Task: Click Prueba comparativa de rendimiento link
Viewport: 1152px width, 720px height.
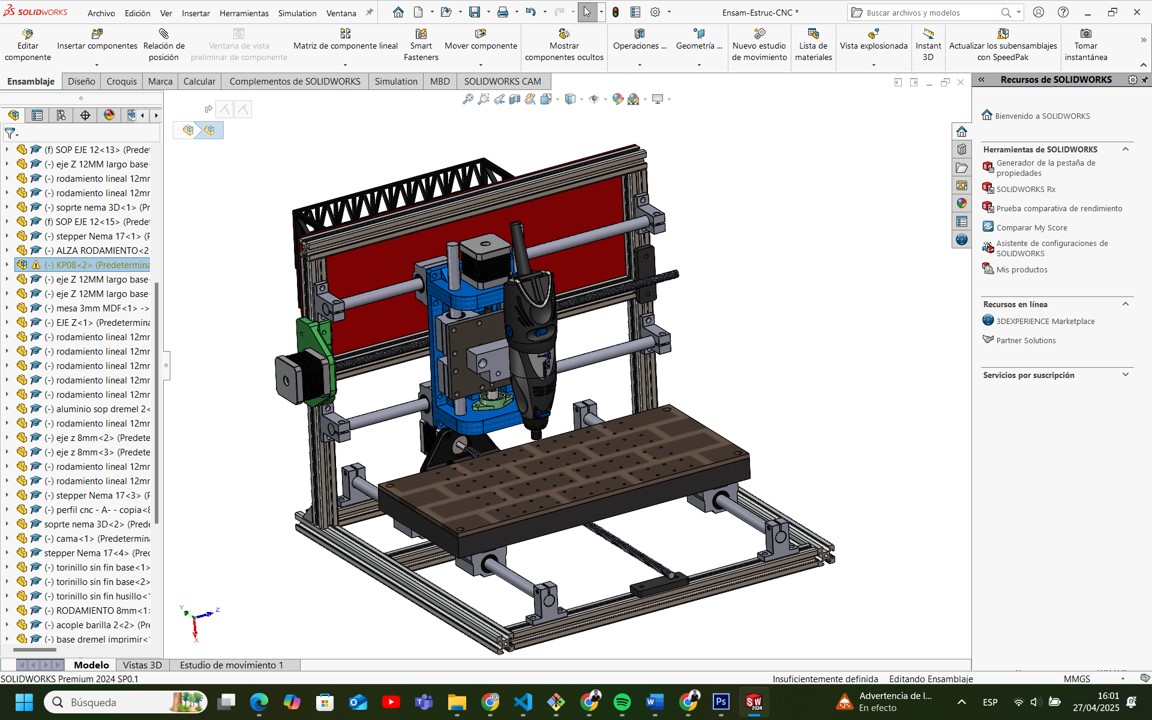Action: pos(1059,209)
